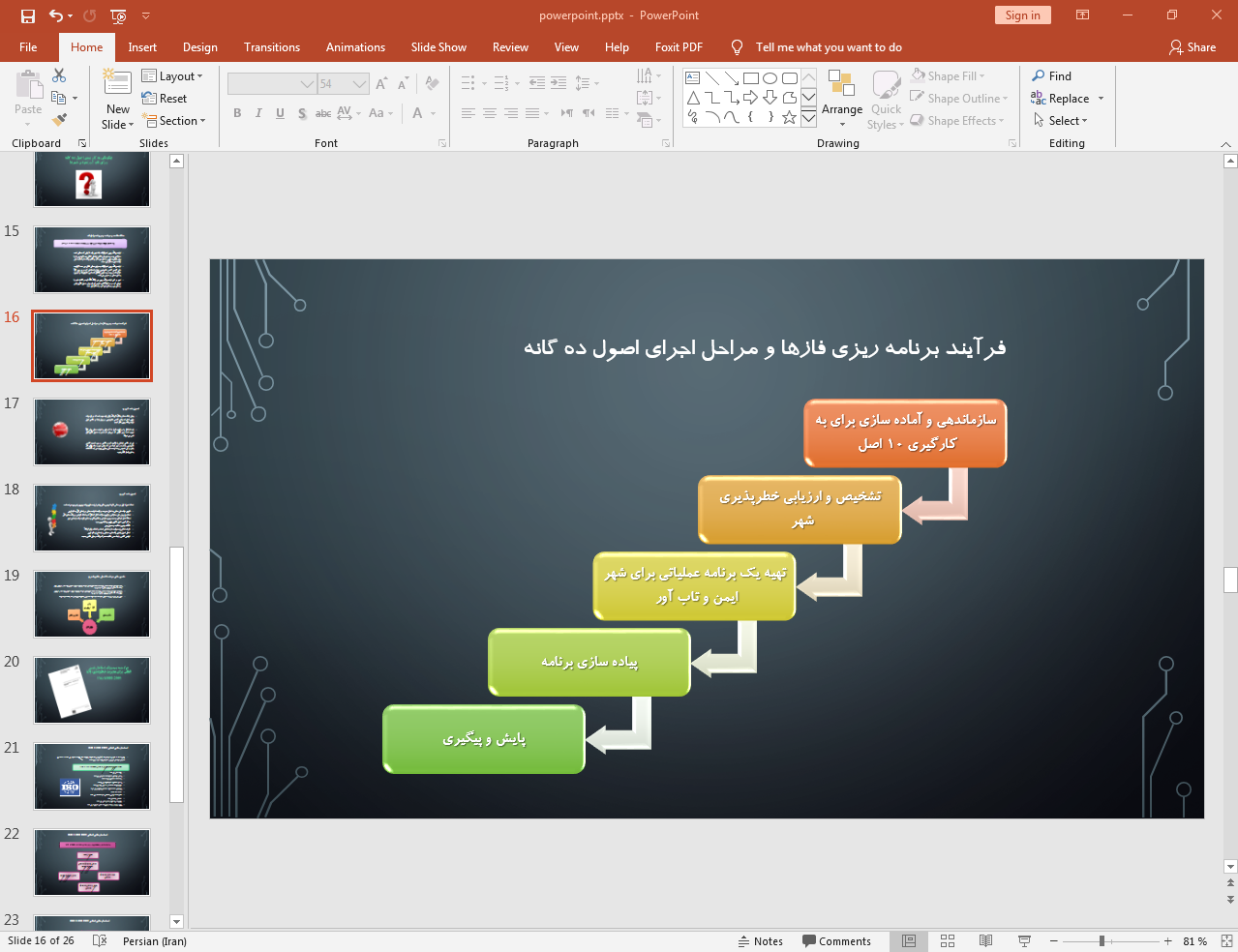
Task: Open the Select dropdown in Editing
Action: pos(1061,121)
